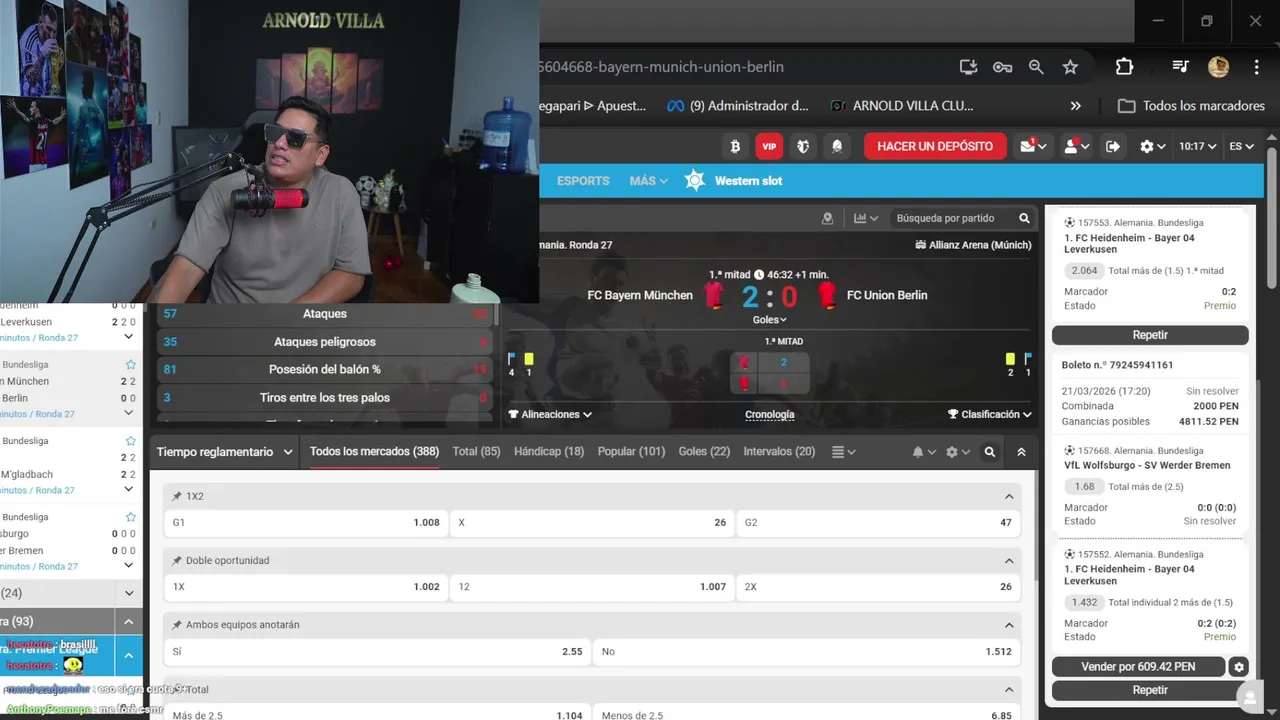Image resolution: width=1280 pixels, height=720 pixels.
Task: Click the Búsqueda por partido search field
Action: click(946, 218)
